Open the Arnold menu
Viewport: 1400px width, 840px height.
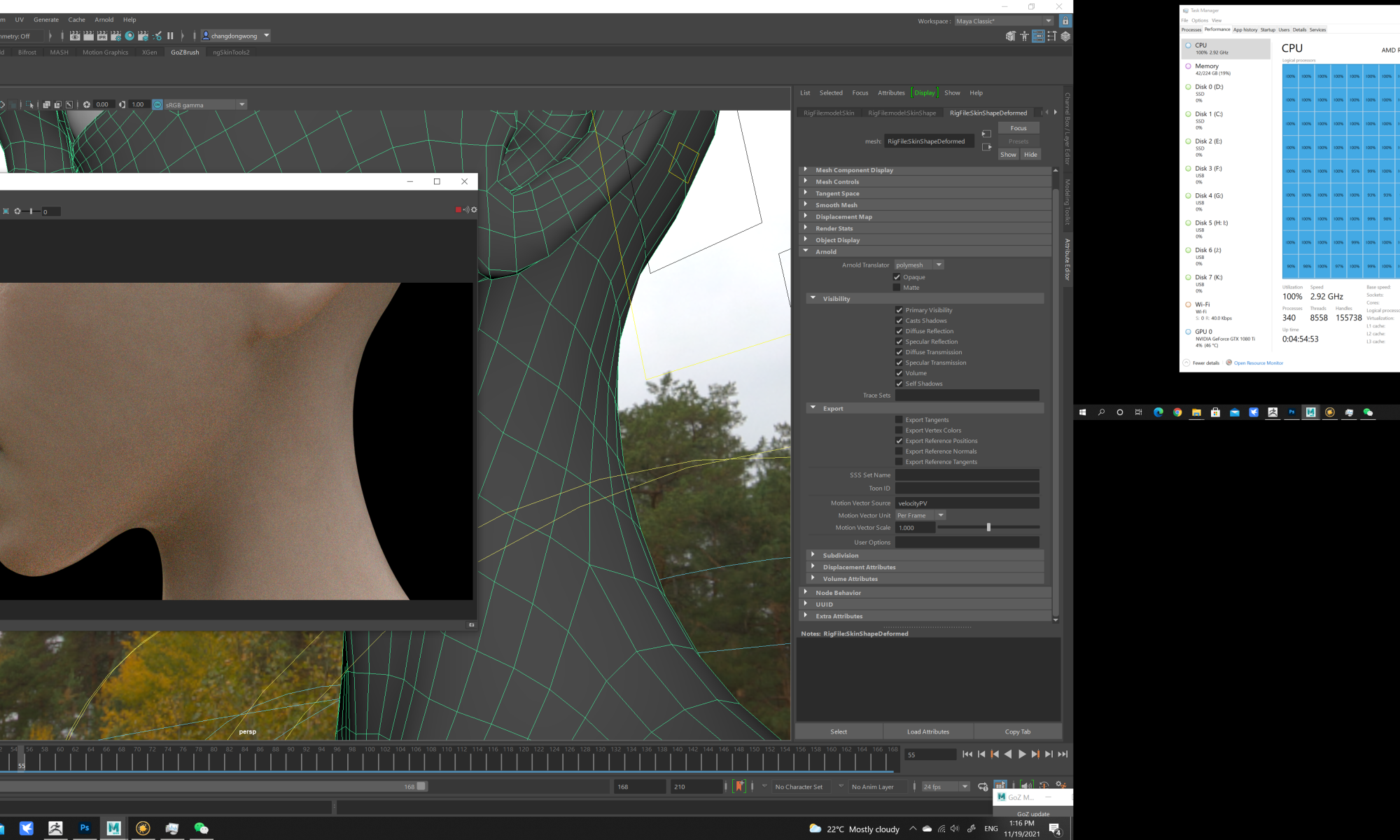[104, 20]
